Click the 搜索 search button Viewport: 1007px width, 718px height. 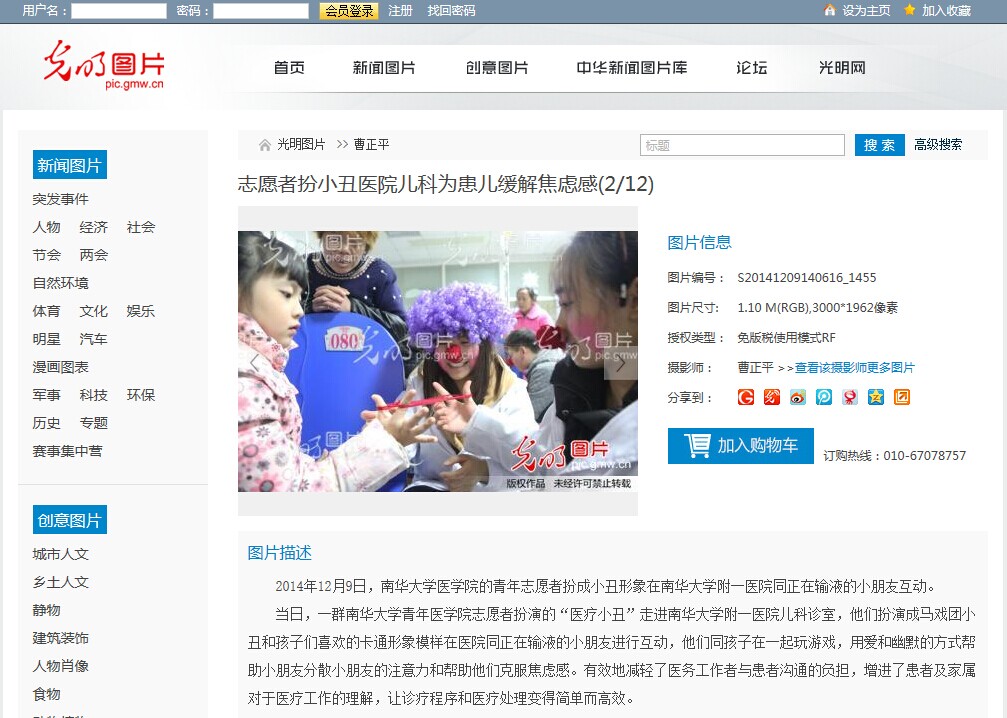pyautogui.click(x=879, y=145)
